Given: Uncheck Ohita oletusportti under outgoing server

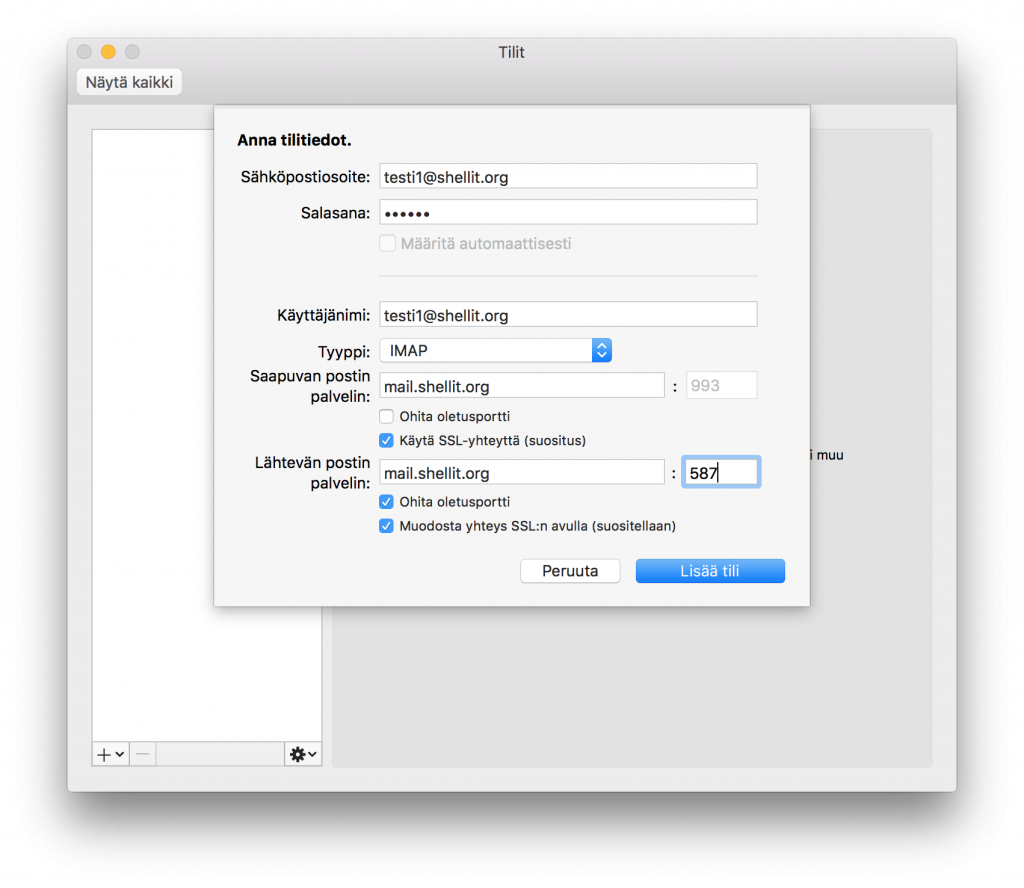Looking at the screenshot, I should 387,501.
